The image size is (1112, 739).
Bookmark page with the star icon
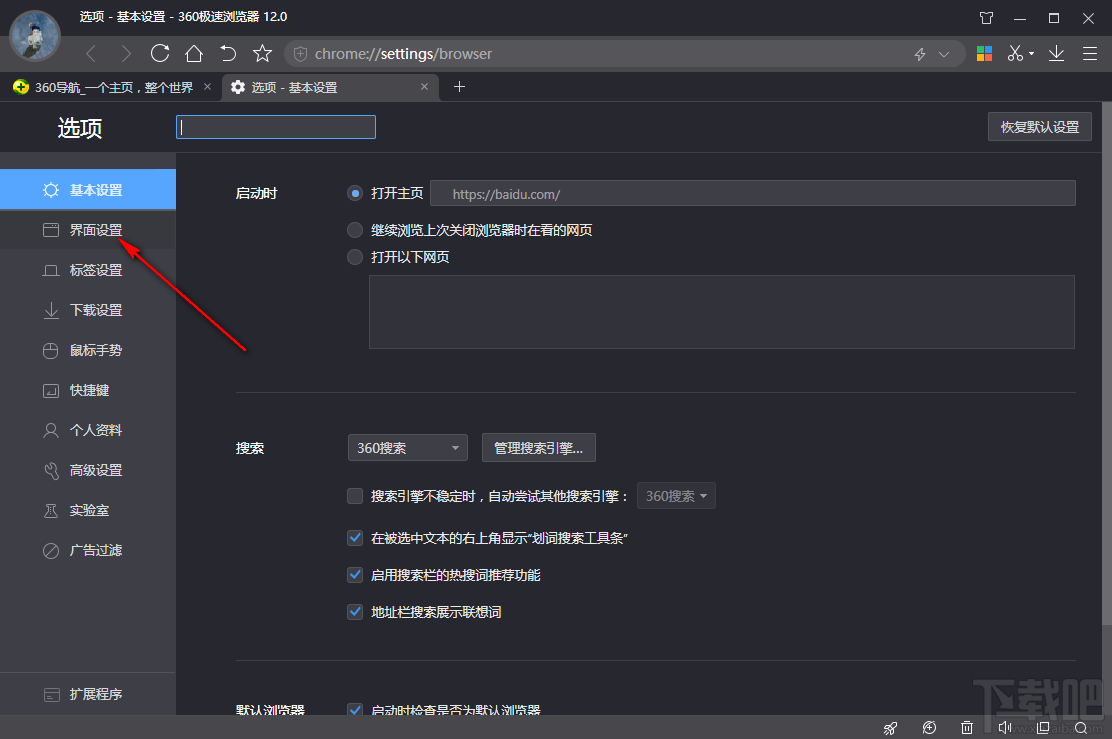click(262, 53)
